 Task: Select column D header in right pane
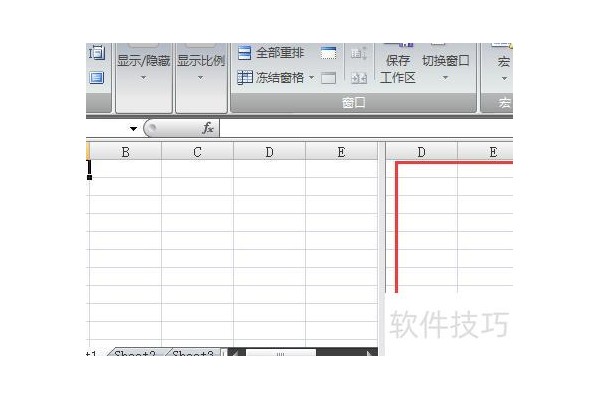pyautogui.click(x=421, y=152)
